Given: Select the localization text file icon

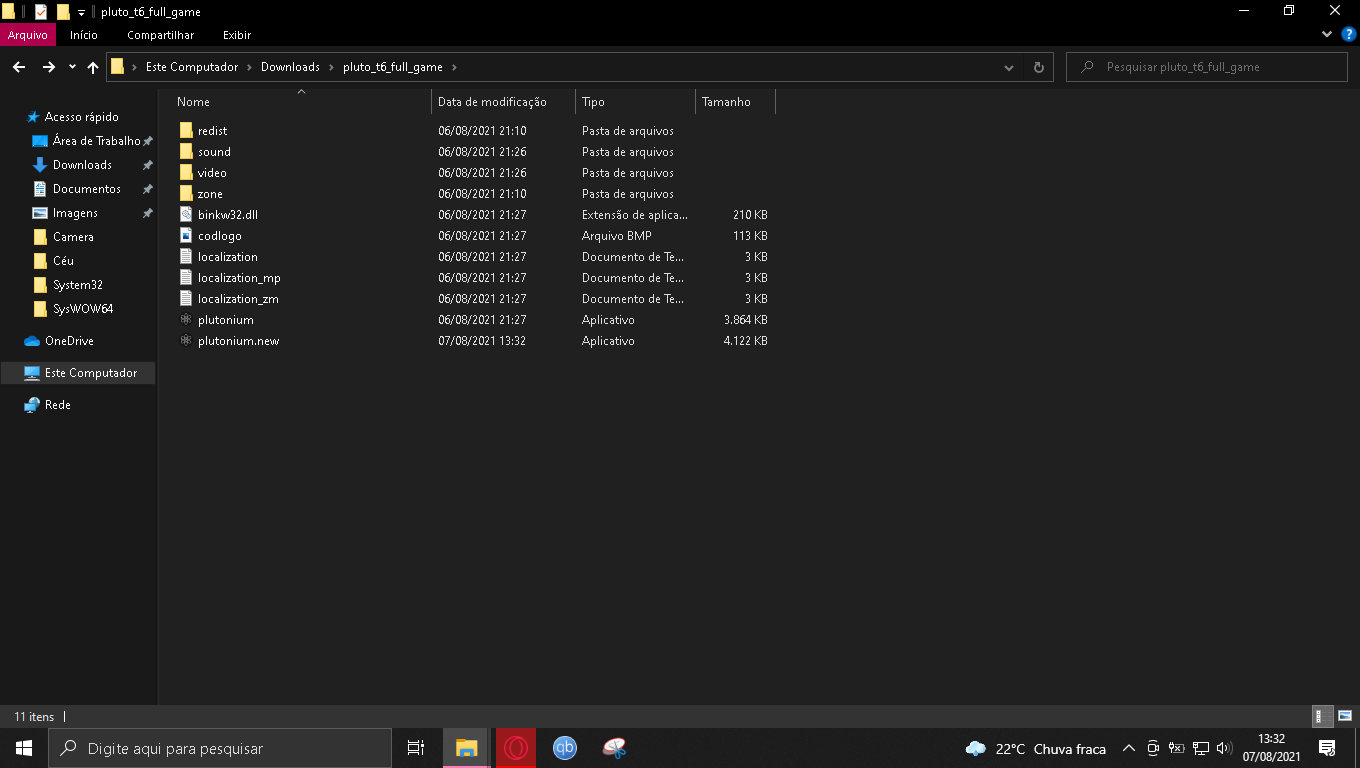Looking at the screenshot, I should click(186, 257).
